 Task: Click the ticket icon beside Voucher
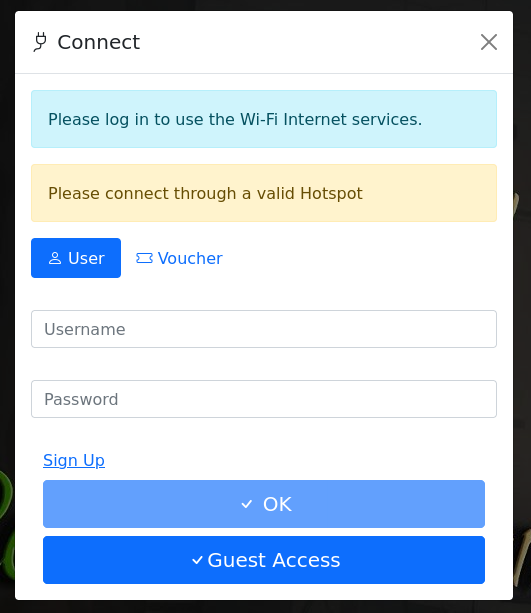pos(144,258)
